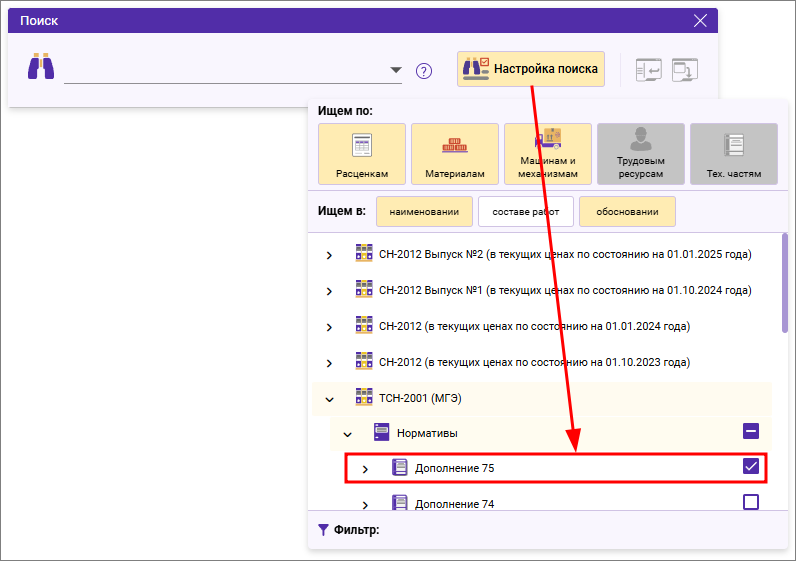This screenshot has height=561, width=796.
Task: Click the Настройка поиска button
Action: [531, 69]
